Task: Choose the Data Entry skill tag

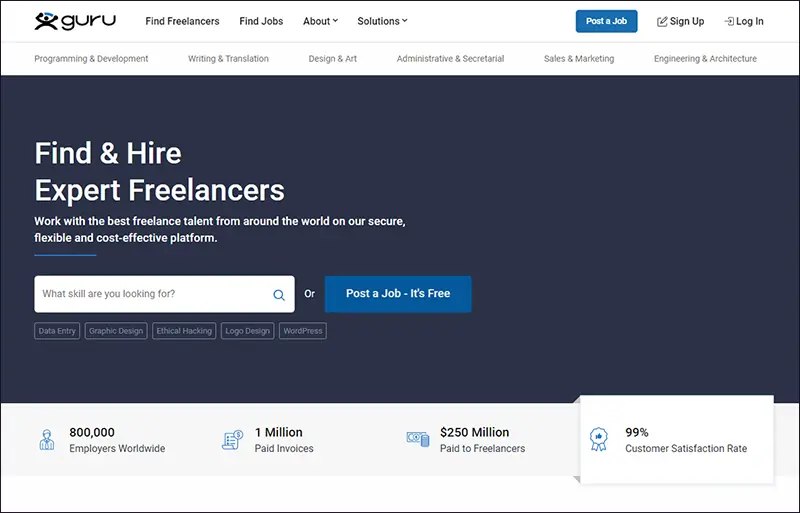Action: pyautogui.click(x=57, y=331)
